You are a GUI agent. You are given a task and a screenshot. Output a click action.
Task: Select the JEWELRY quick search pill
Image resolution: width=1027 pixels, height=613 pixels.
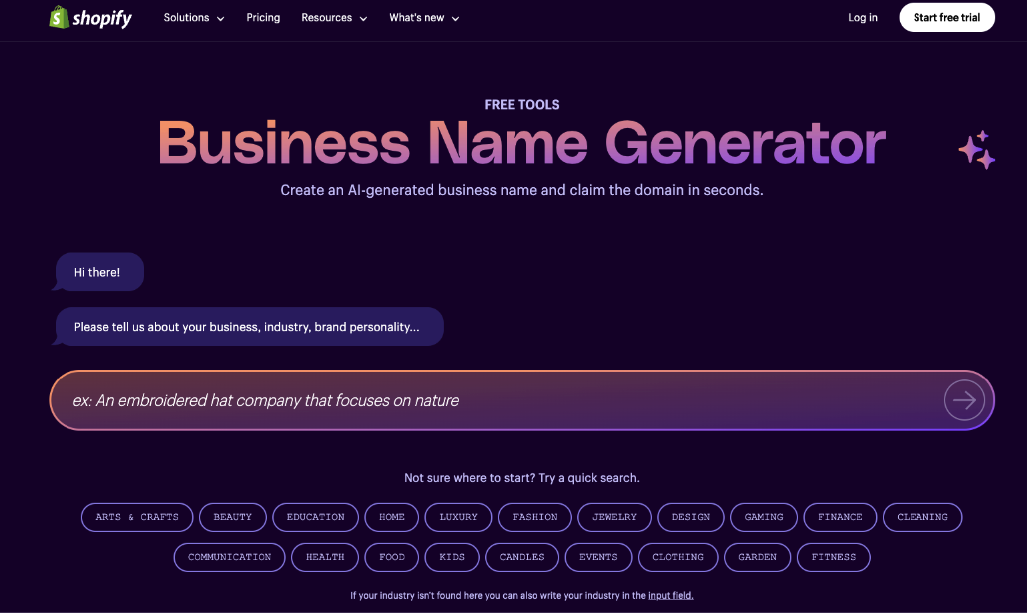click(x=613, y=517)
